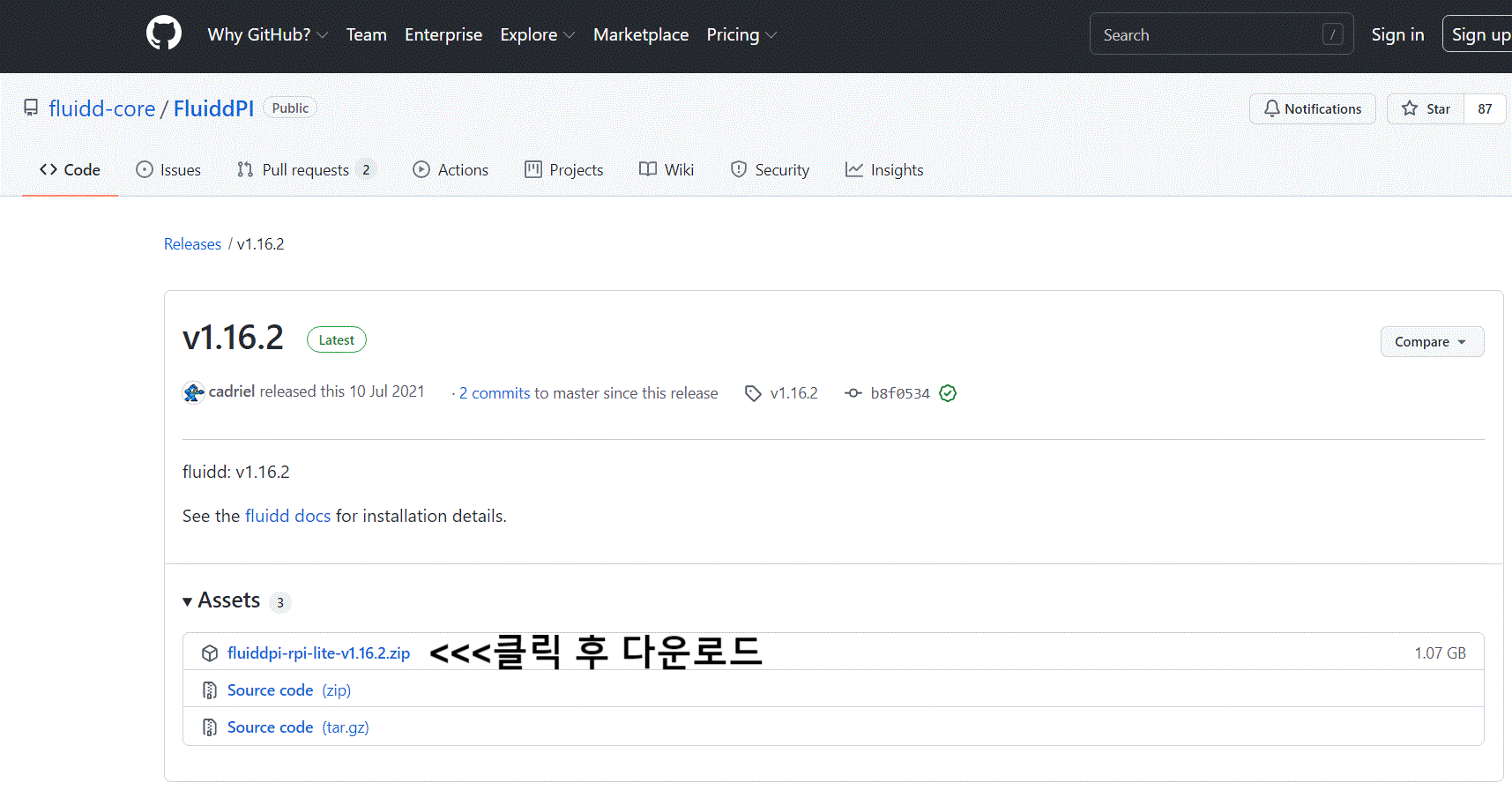Image resolution: width=1512 pixels, height=790 pixels.
Task: Click the Notifications button
Action: pyautogui.click(x=1312, y=108)
